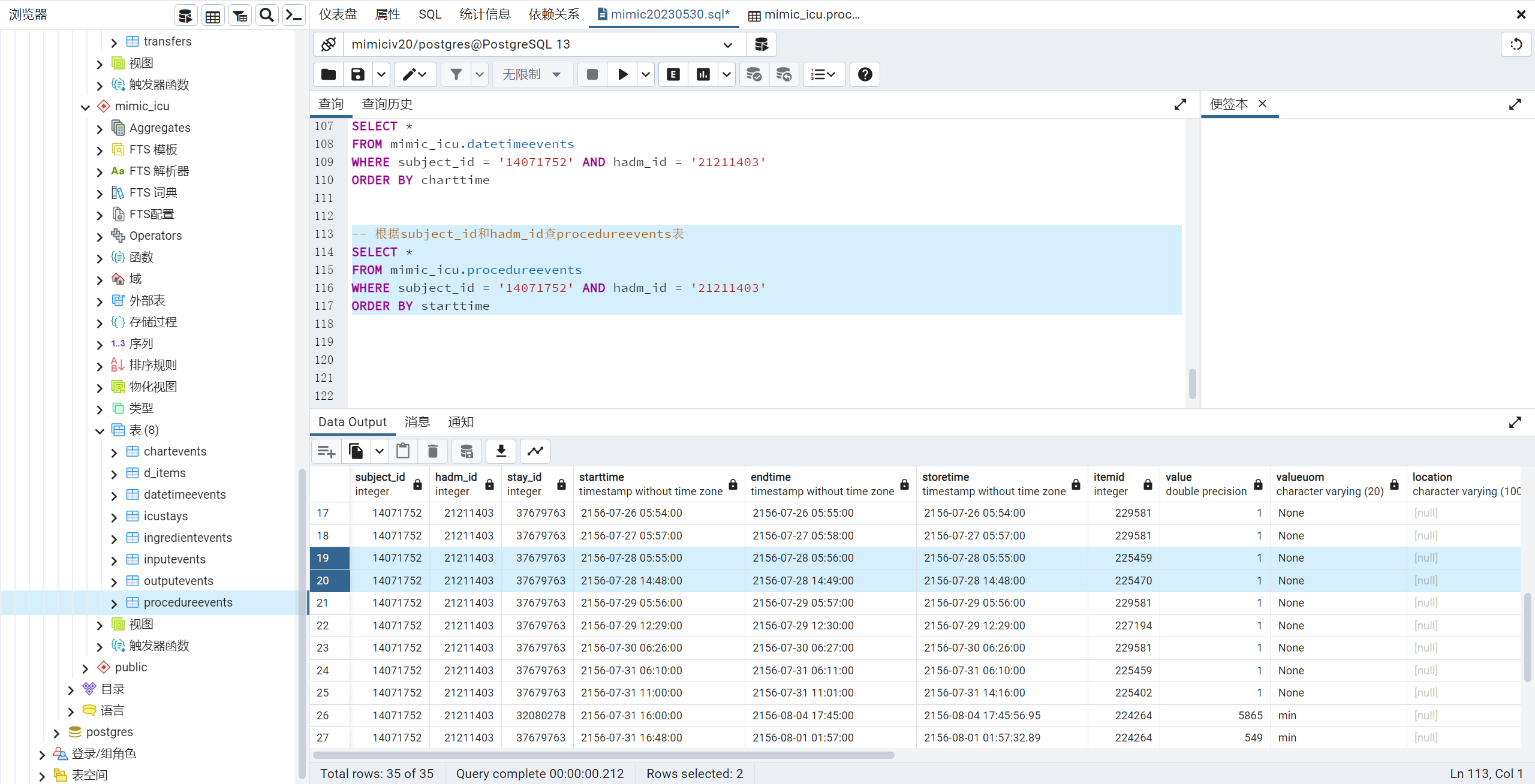Click the query editor vertical scrollbar
The image size is (1535, 784).
pyautogui.click(x=1192, y=384)
